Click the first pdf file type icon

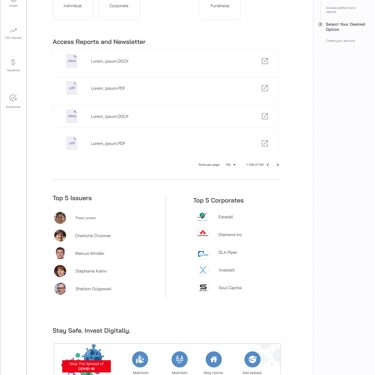click(72, 88)
